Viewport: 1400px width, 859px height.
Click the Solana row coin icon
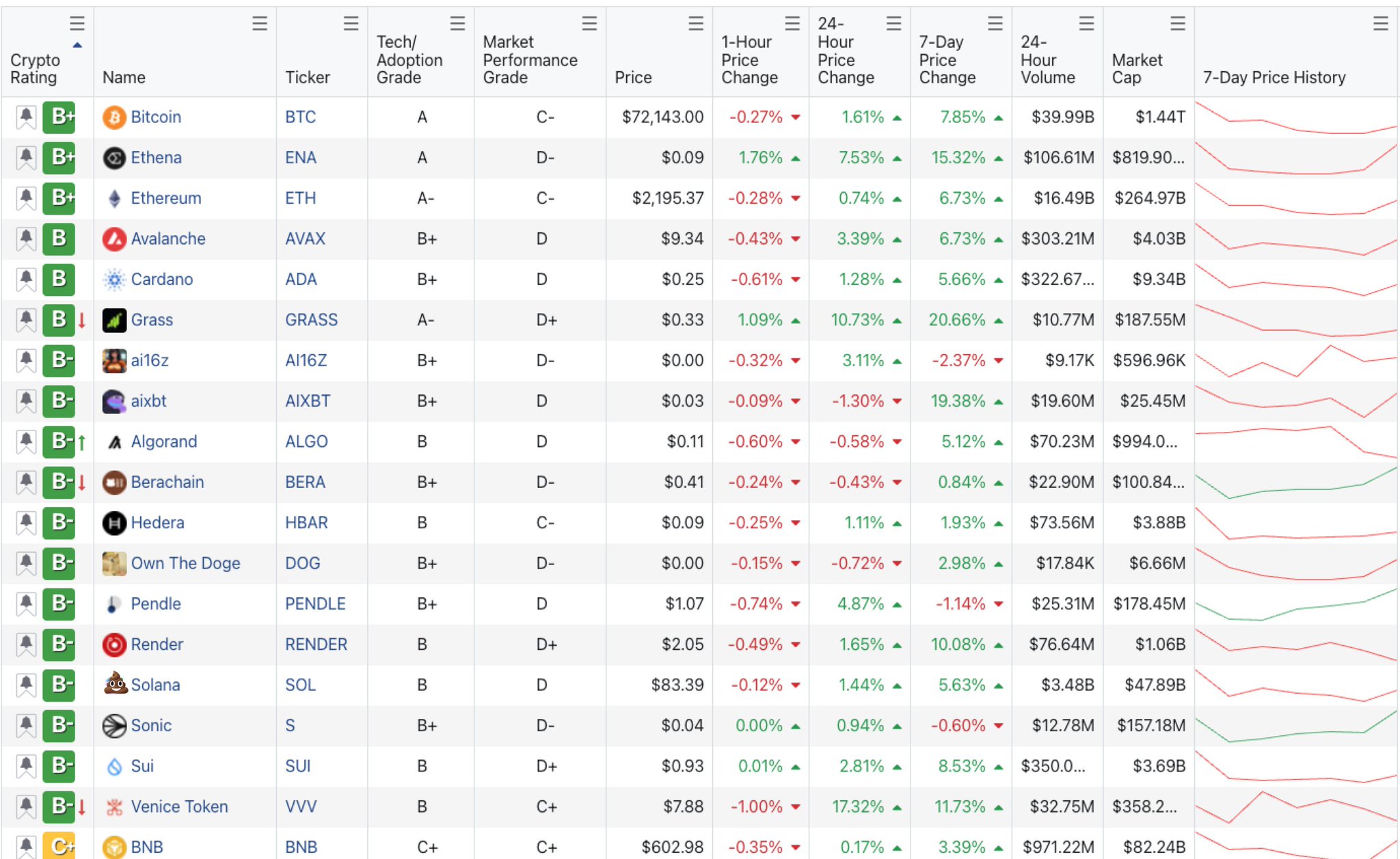(115, 683)
